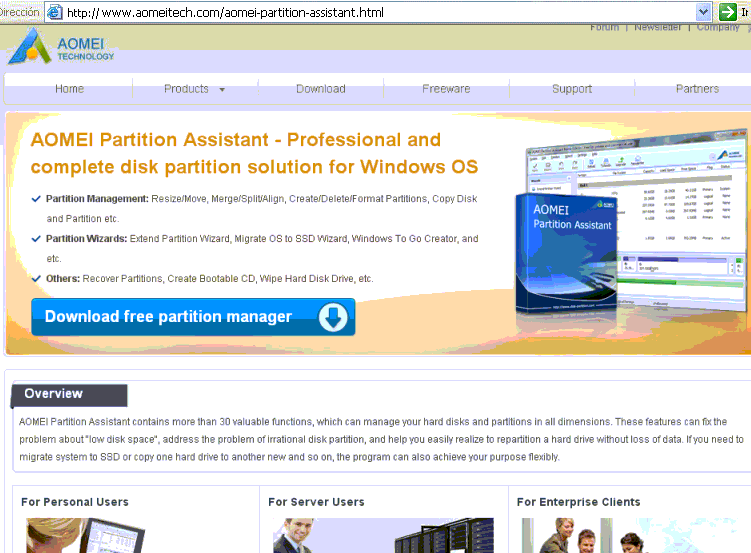Click the Dirección address bar label

tap(19, 12)
